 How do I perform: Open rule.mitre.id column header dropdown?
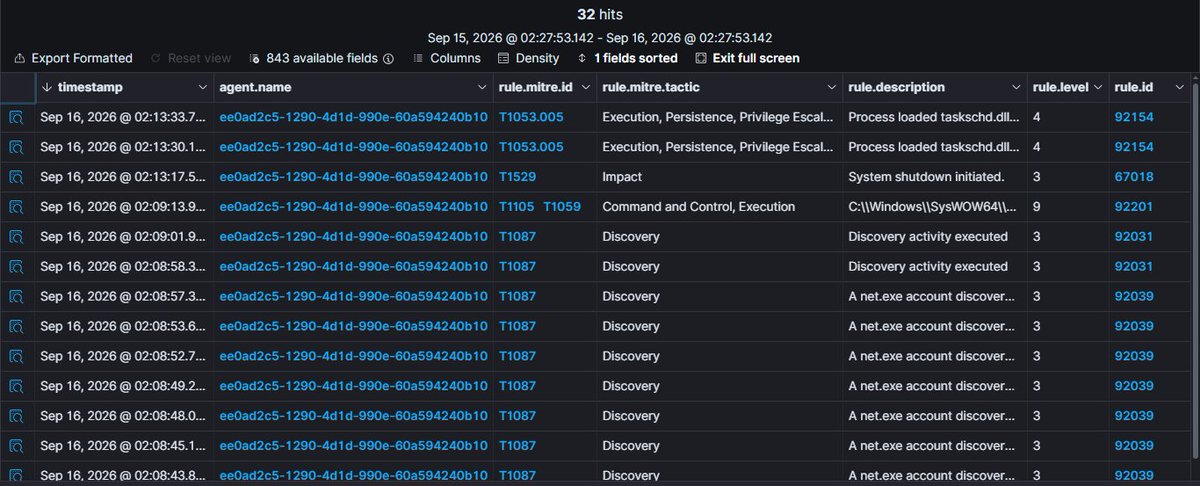click(584, 87)
